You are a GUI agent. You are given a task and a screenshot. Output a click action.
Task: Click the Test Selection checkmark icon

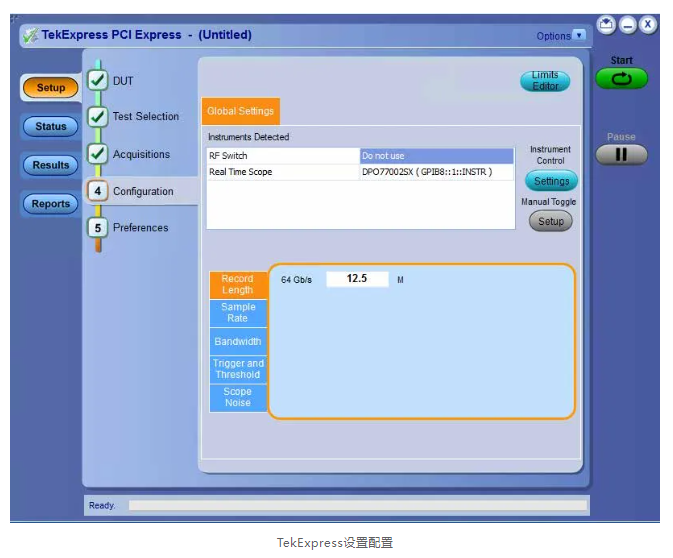pyautogui.click(x=97, y=116)
